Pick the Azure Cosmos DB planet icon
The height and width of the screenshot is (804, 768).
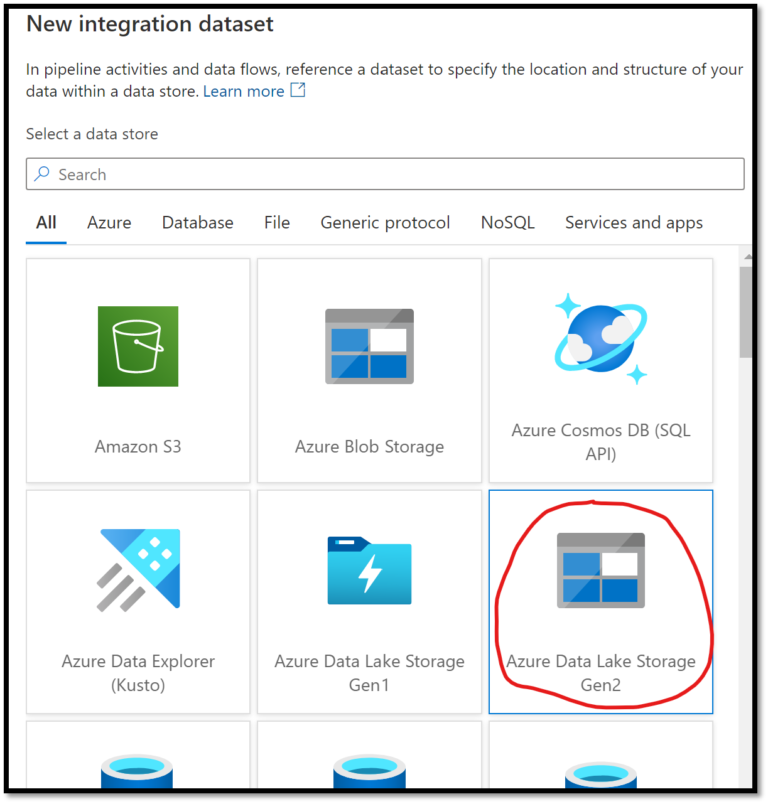600,339
